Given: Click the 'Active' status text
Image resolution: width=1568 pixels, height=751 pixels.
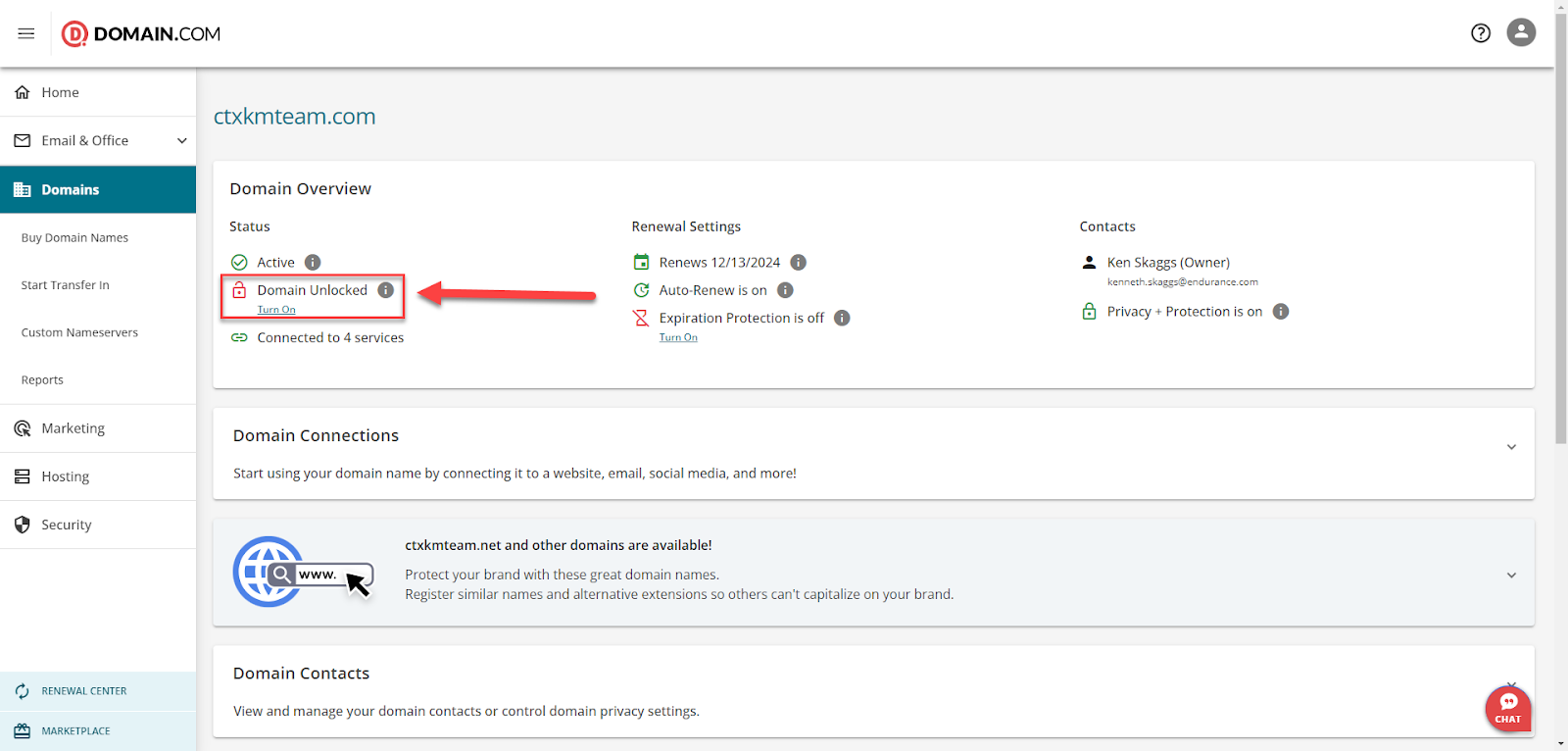Looking at the screenshot, I should click(x=276, y=263).
